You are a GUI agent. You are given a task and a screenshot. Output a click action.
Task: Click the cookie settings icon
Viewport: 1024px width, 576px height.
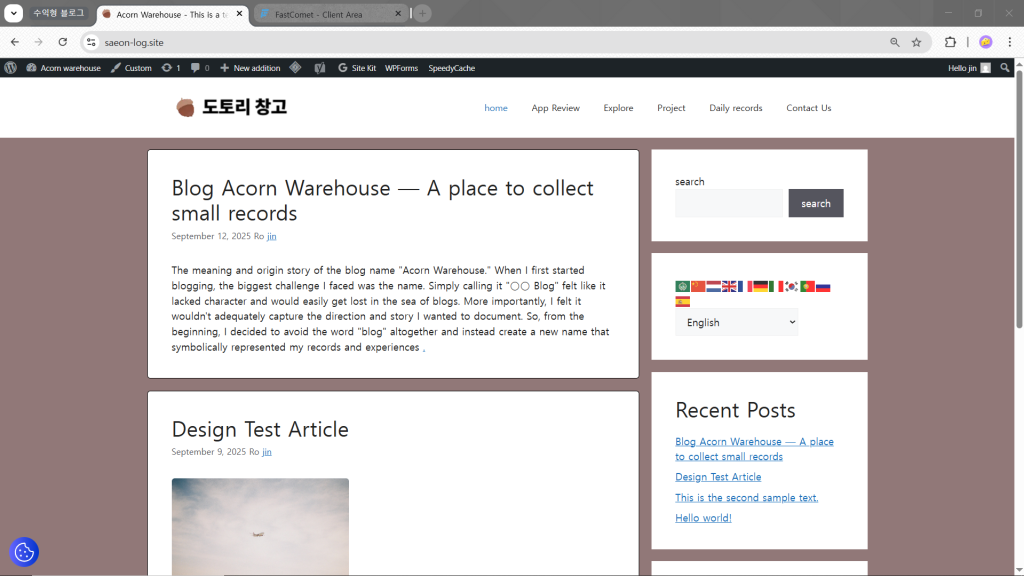tap(24, 552)
